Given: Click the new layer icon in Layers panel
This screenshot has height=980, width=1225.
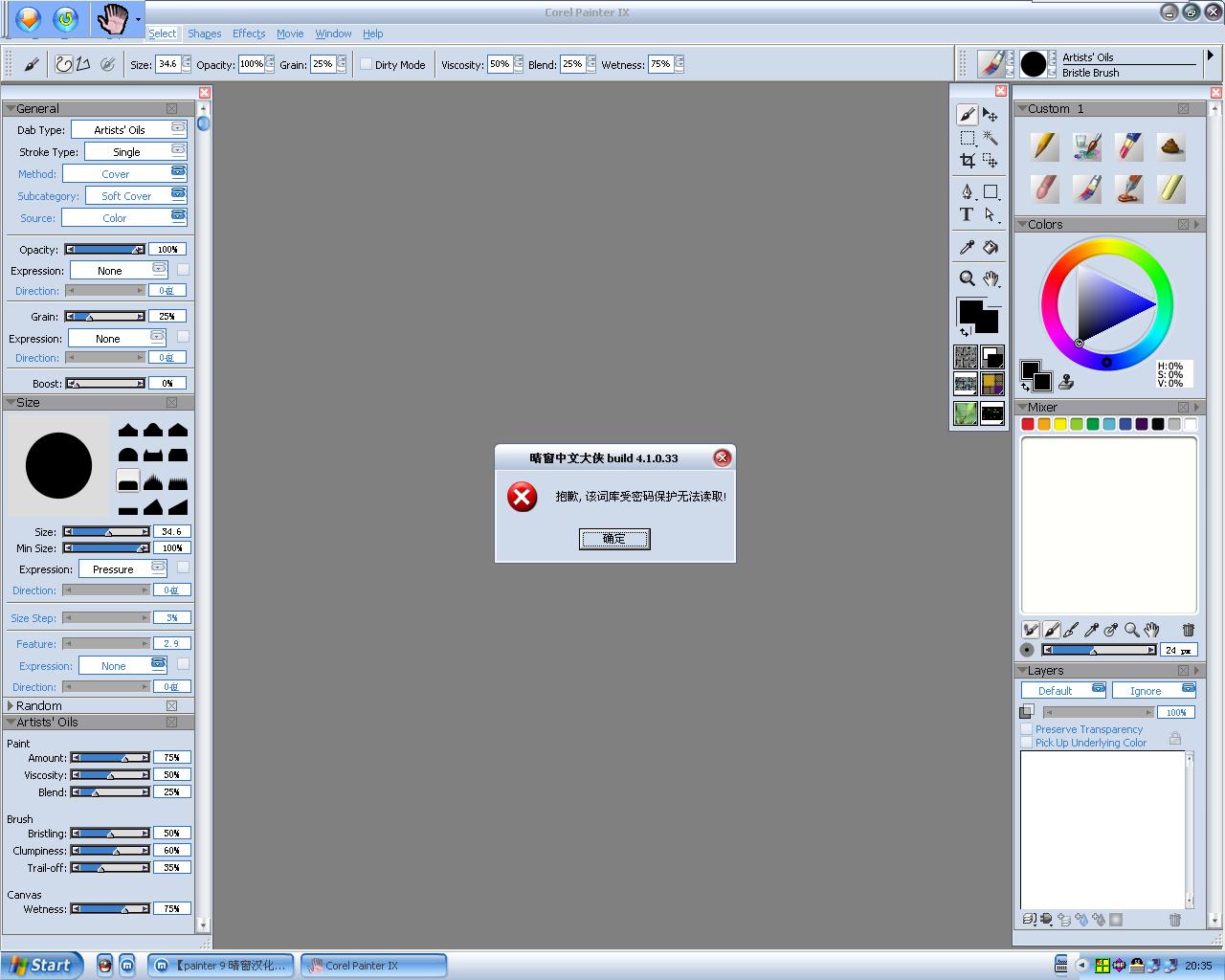Looking at the screenshot, I should (1064, 920).
